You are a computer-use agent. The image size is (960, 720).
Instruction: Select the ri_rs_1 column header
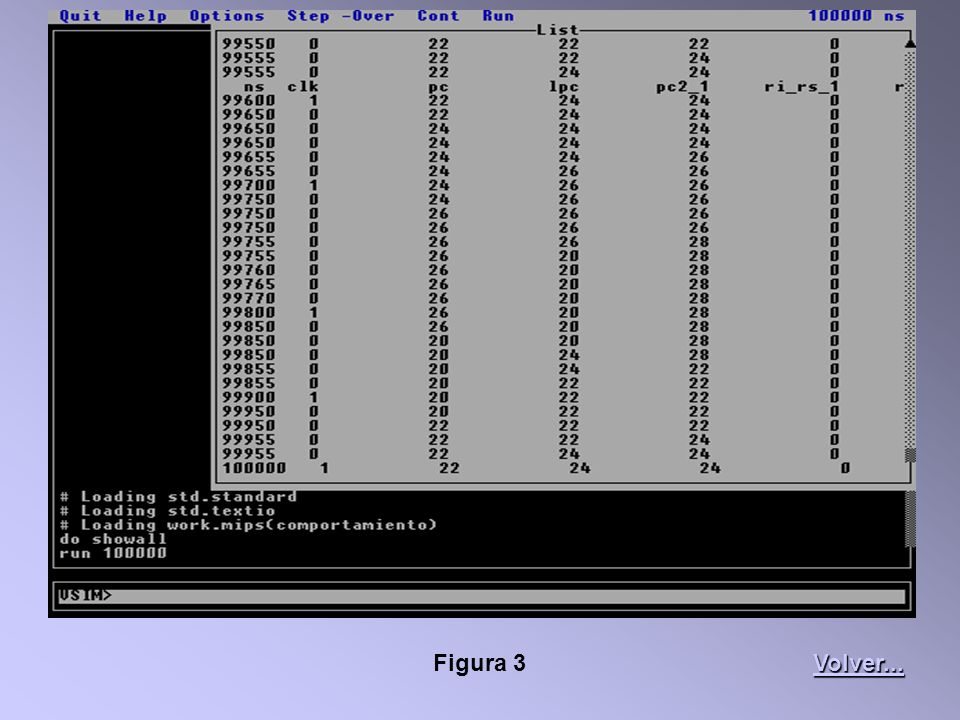coord(802,87)
